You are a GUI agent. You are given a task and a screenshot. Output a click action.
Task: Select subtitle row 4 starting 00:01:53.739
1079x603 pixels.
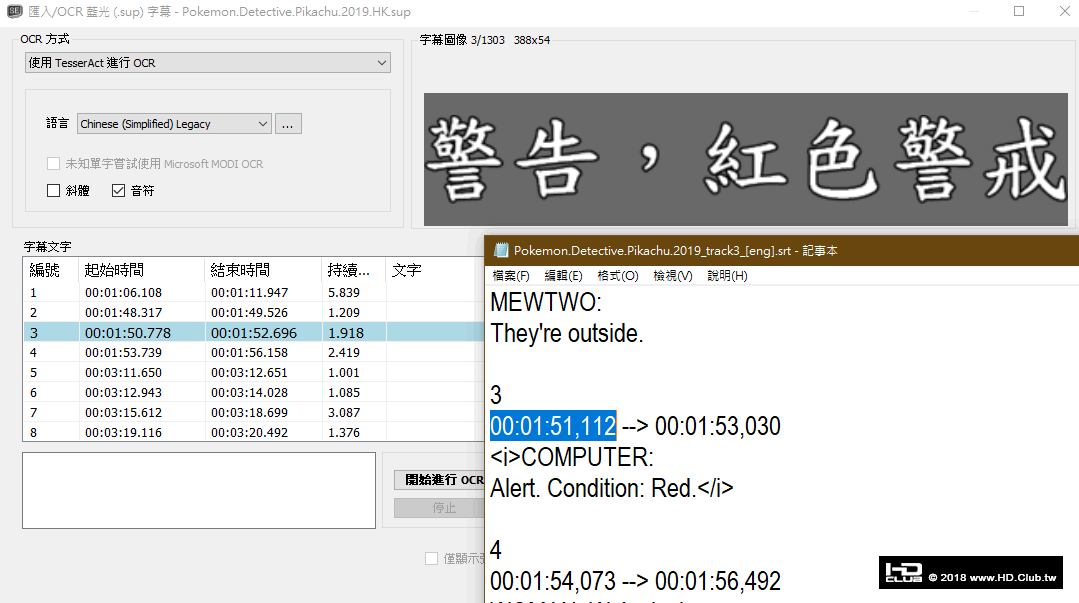(253, 352)
